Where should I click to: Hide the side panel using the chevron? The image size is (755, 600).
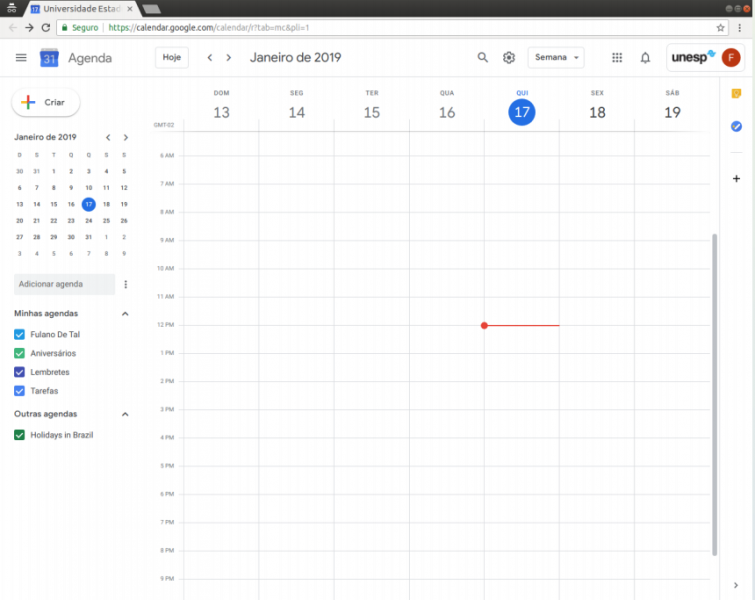click(x=736, y=585)
